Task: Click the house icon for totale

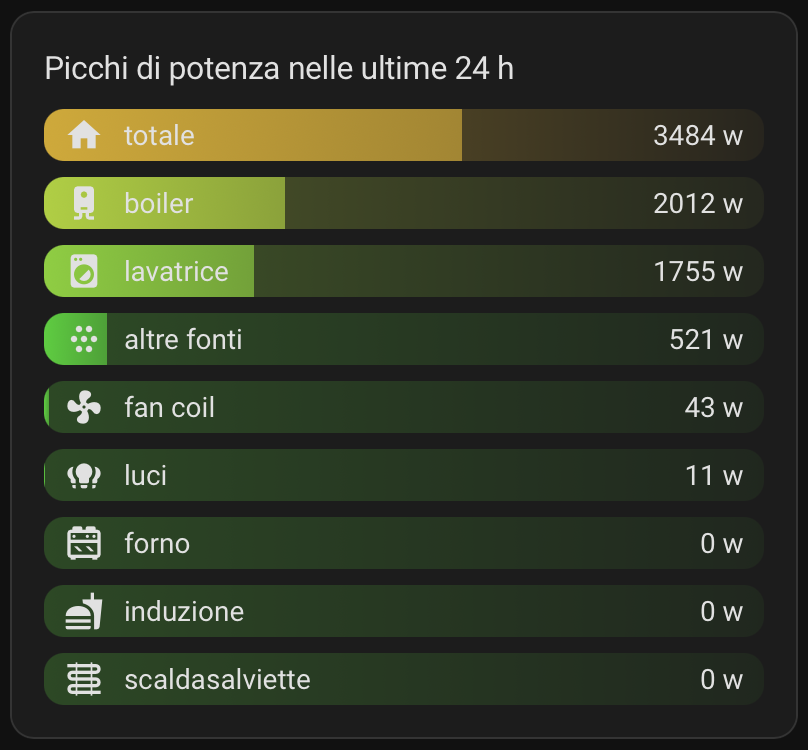Action: pos(84,135)
